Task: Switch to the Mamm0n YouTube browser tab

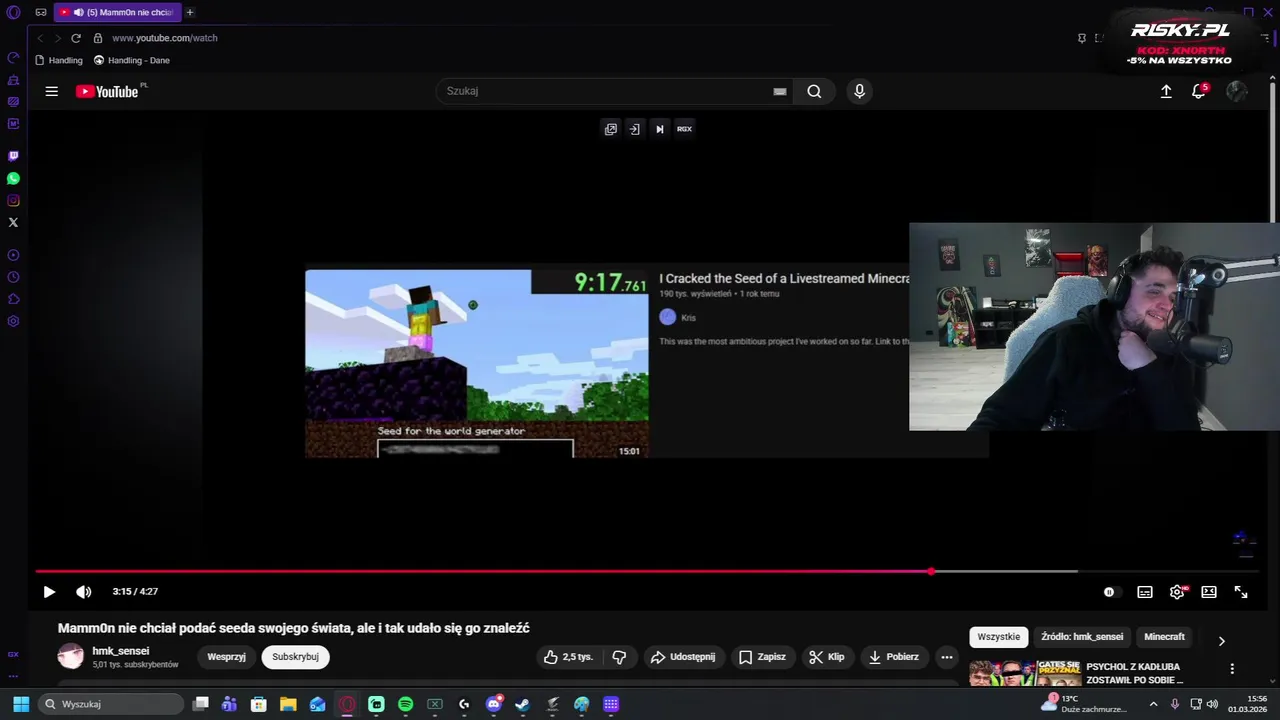Action: (x=117, y=12)
